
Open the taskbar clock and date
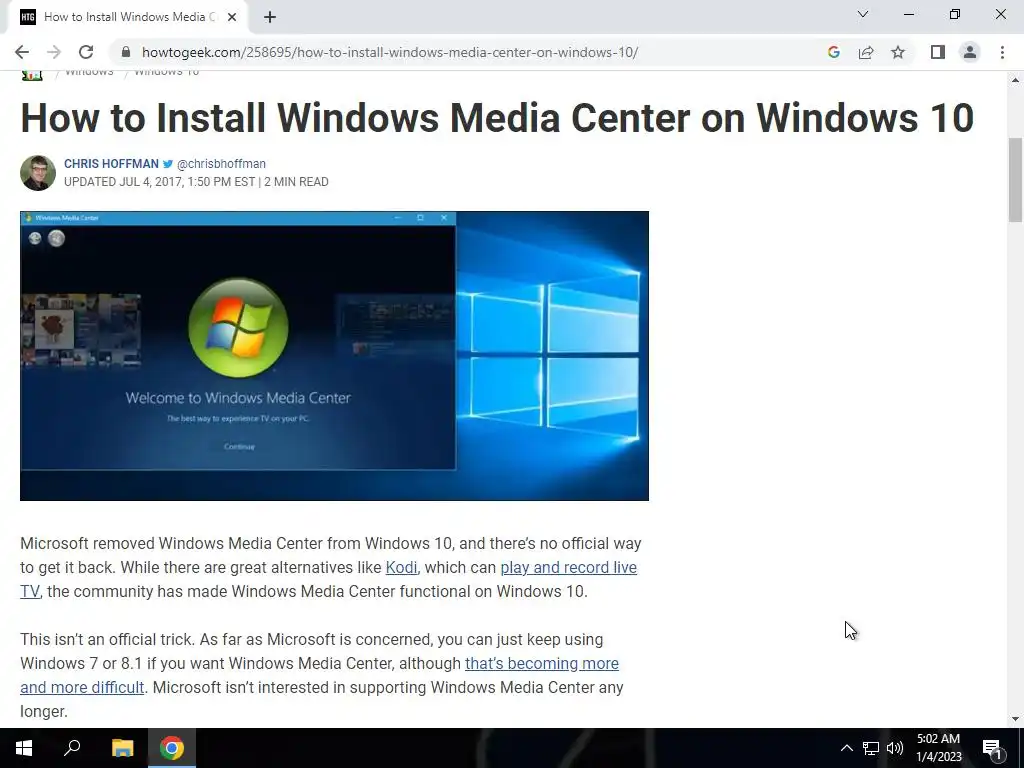pyautogui.click(x=938, y=748)
